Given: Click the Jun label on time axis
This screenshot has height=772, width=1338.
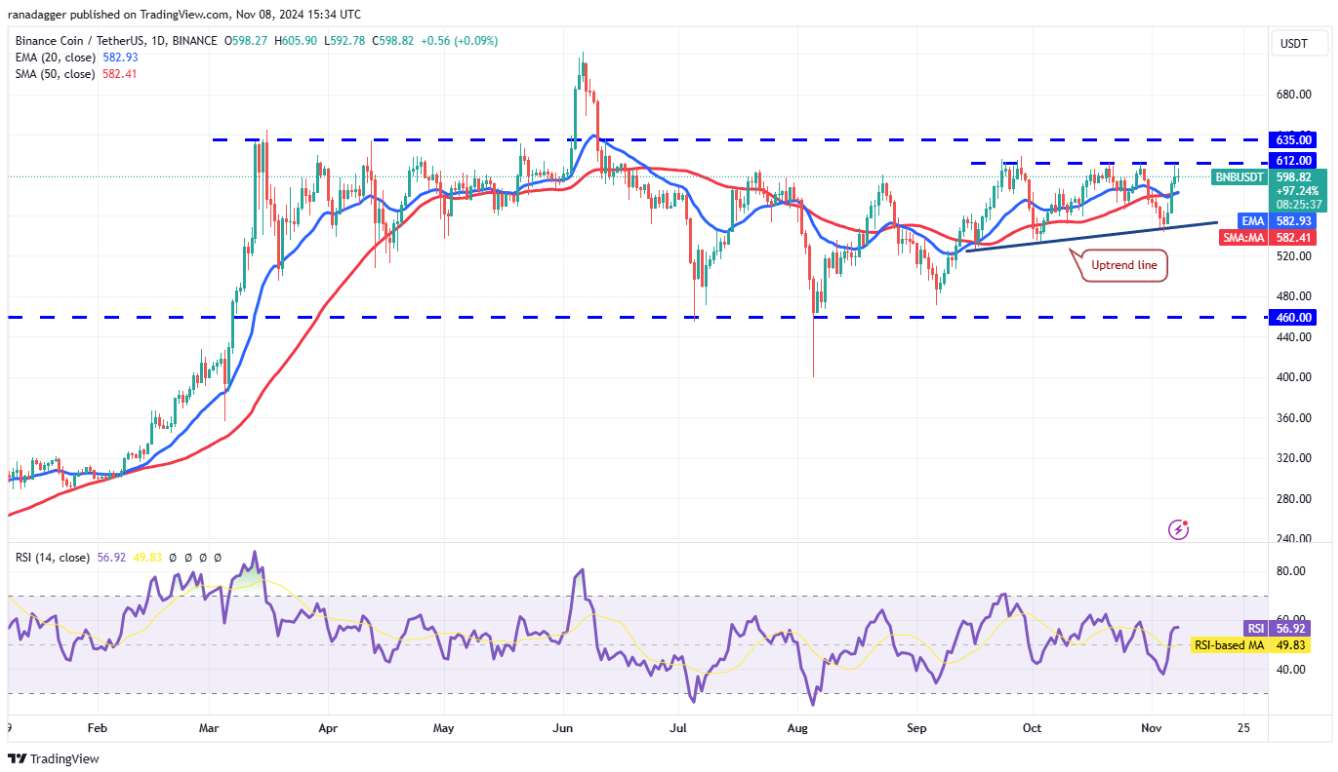Looking at the screenshot, I should tap(563, 729).
